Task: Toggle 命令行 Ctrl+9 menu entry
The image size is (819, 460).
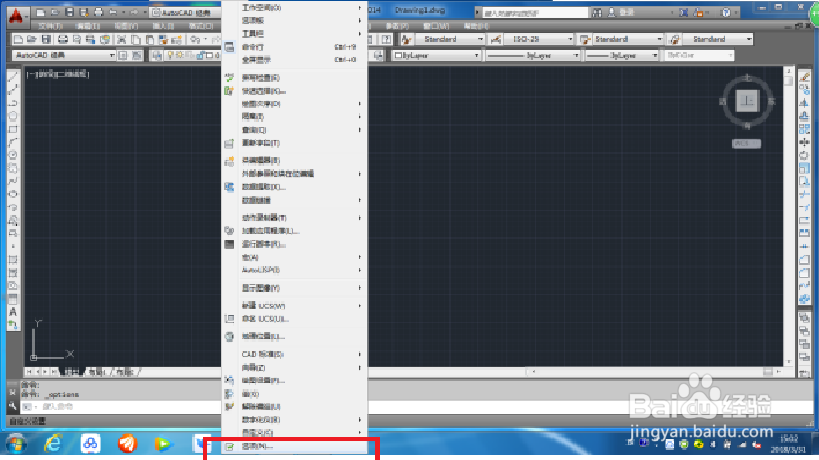Action: tap(295, 48)
